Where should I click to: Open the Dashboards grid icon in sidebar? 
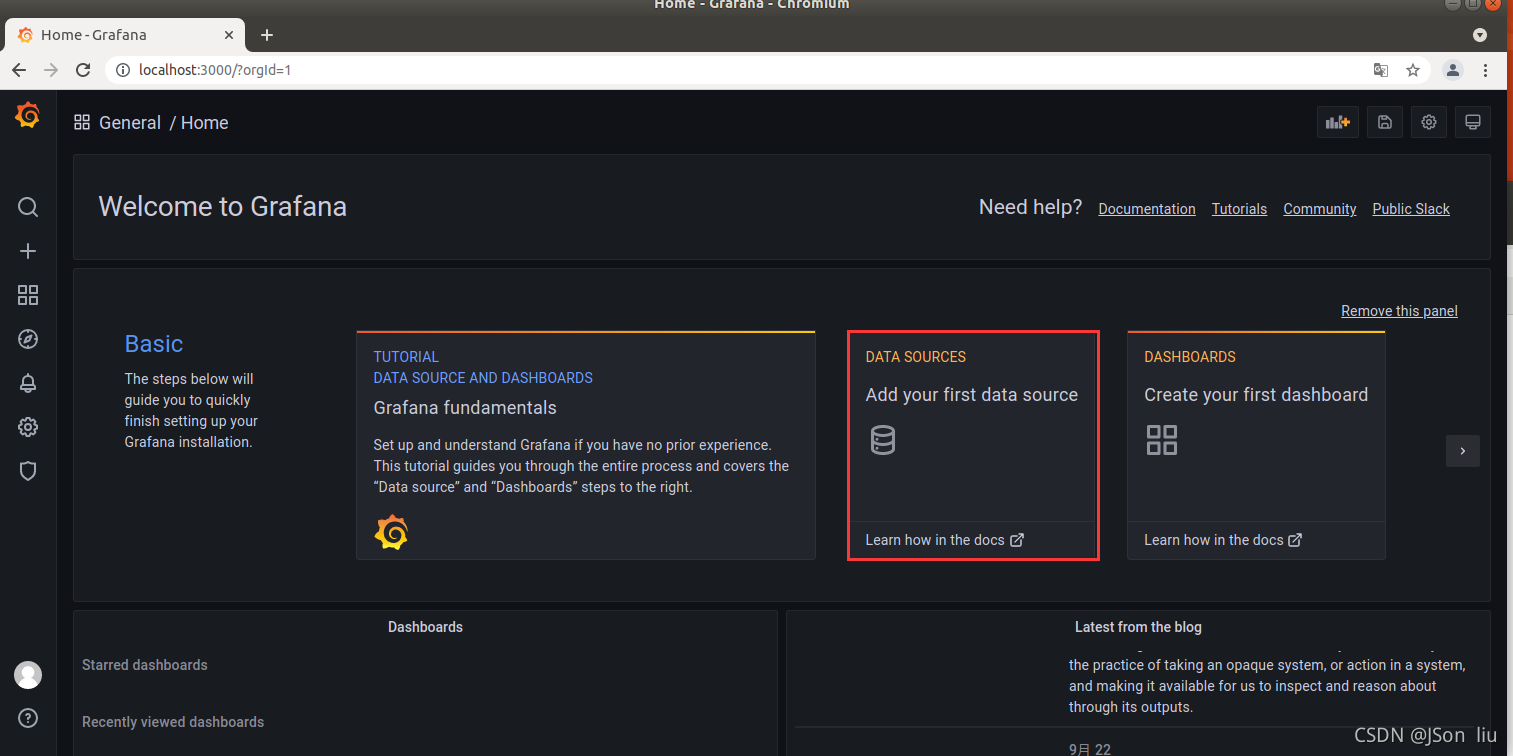(28, 295)
